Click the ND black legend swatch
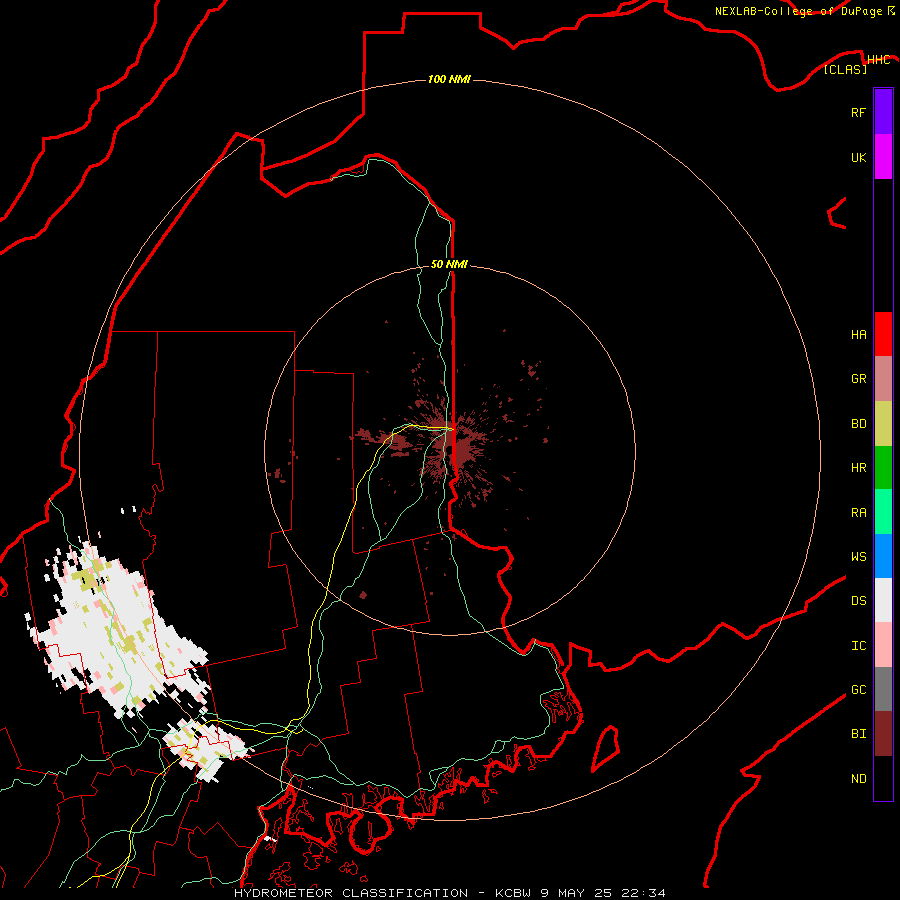Viewport: 900px width, 900px height. point(883,778)
